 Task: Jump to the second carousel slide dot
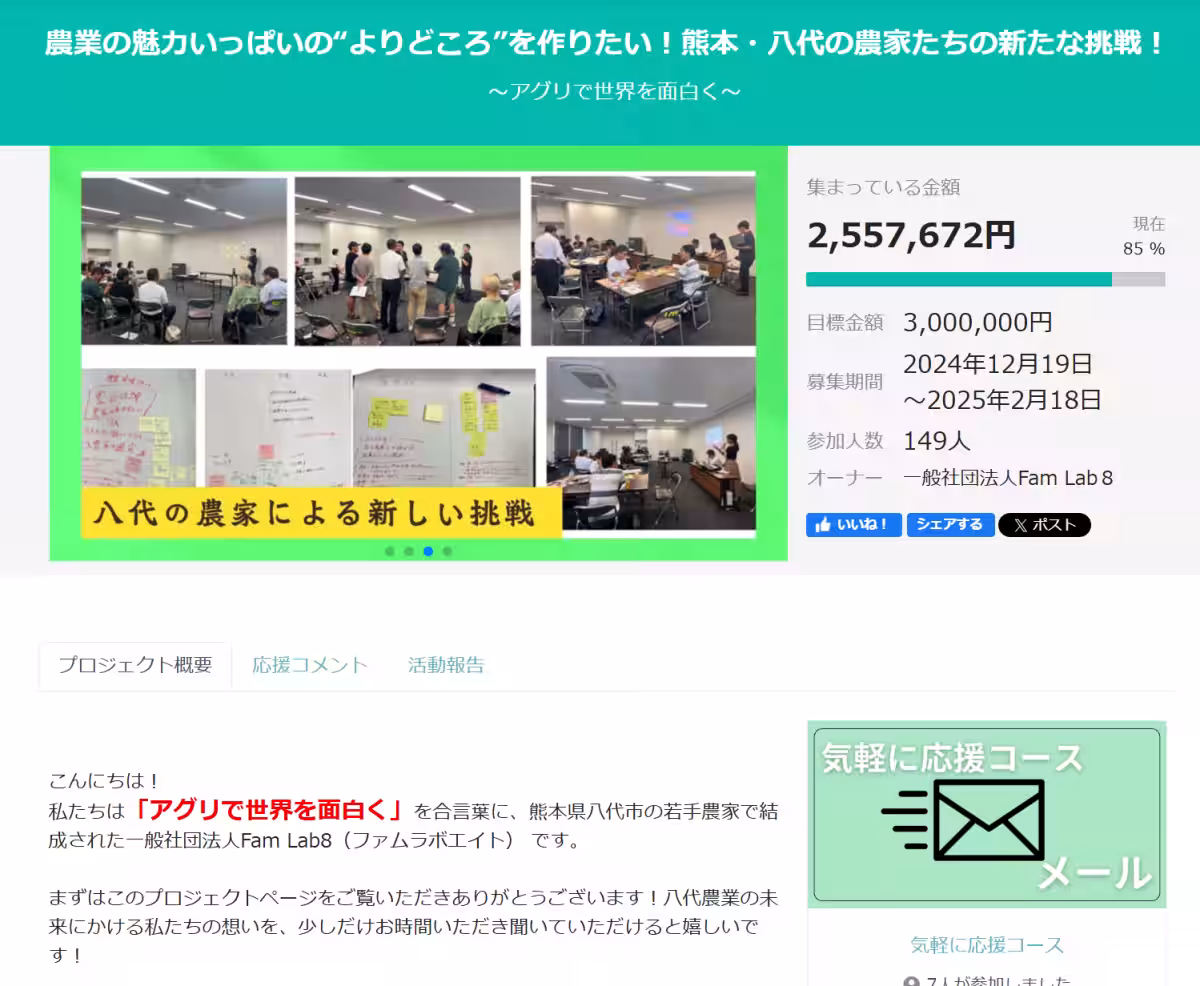(409, 551)
